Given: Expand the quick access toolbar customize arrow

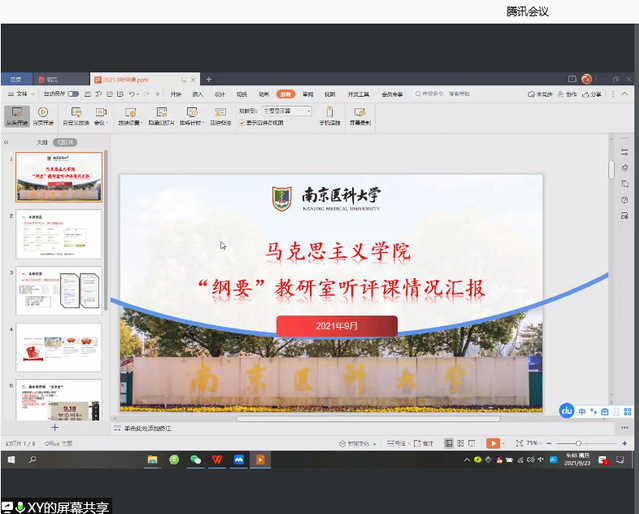Looking at the screenshot, I should click(158, 94).
